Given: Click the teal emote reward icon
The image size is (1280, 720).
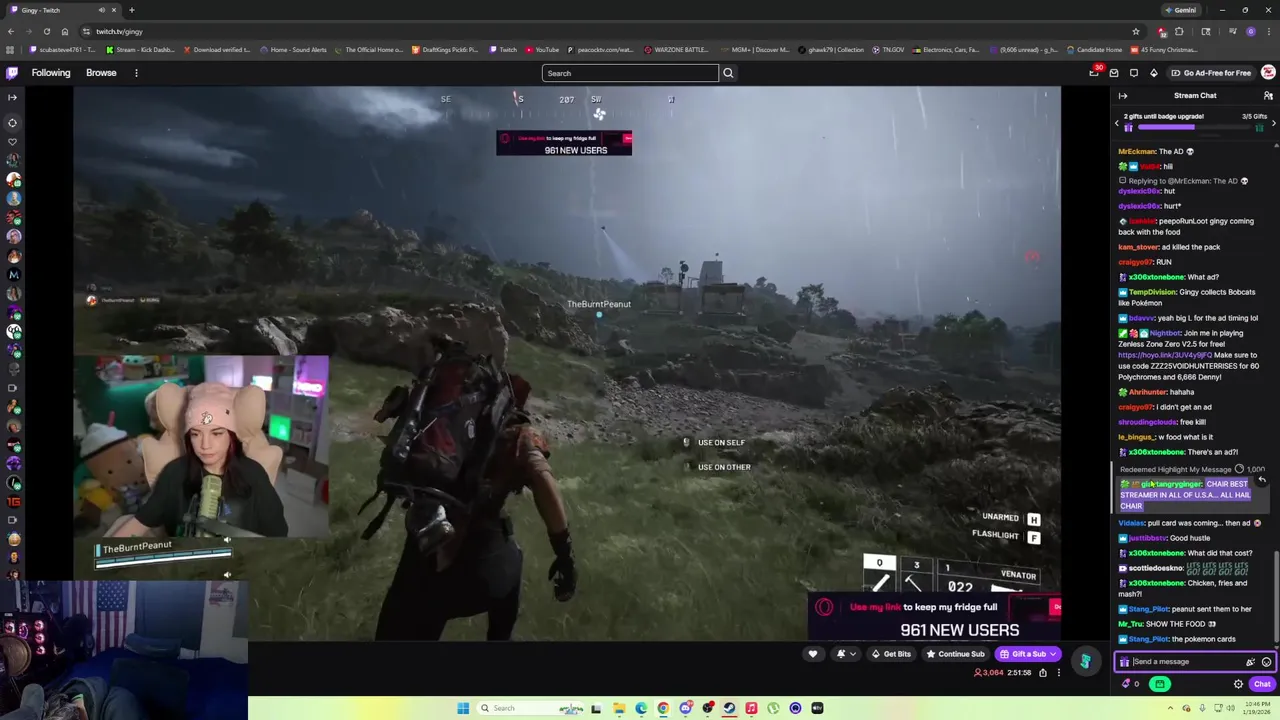Looking at the screenshot, I should point(1085,661).
